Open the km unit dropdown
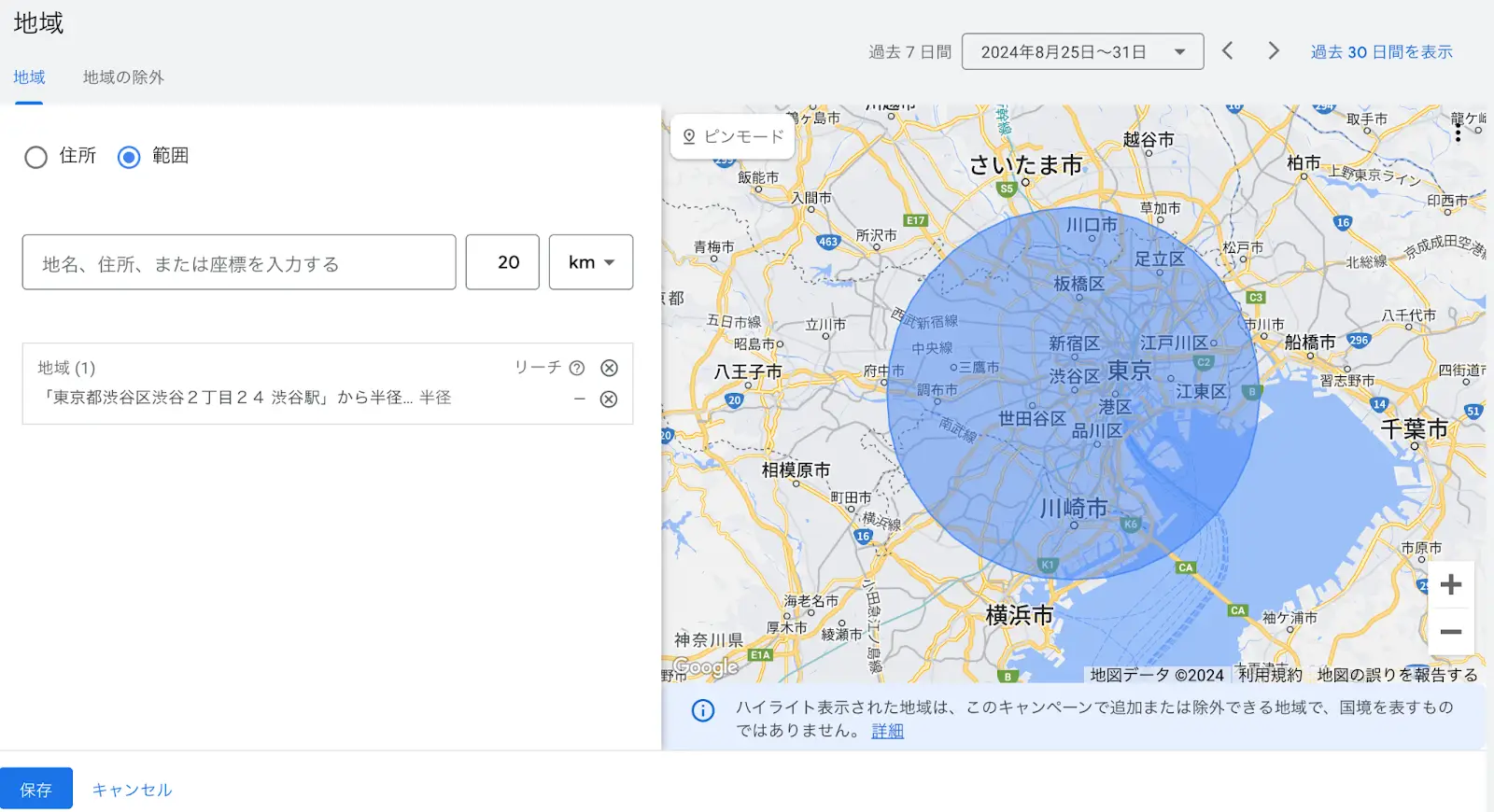This screenshot has height=812, width=1494. coord(591,262)
